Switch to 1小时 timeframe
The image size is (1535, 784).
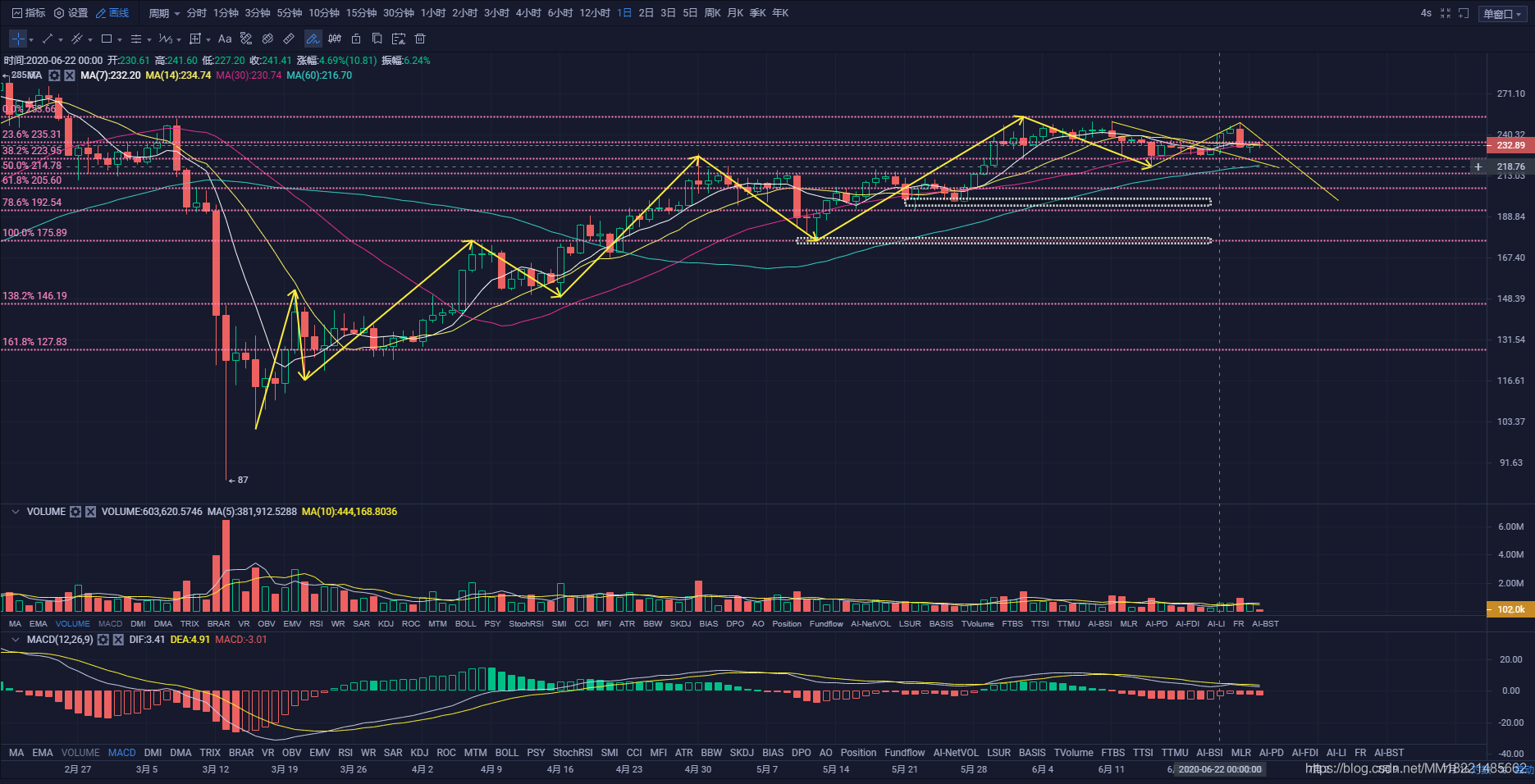click(433, 13)
